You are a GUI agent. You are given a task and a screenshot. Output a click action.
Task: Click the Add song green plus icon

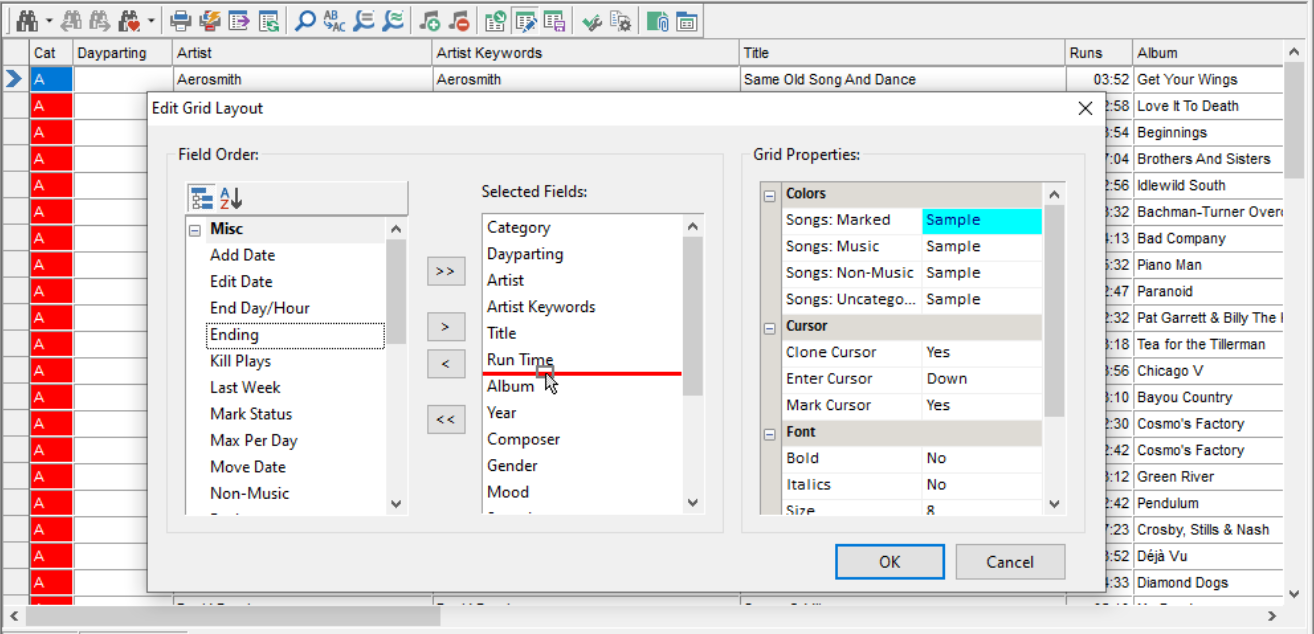coord(430,20)
